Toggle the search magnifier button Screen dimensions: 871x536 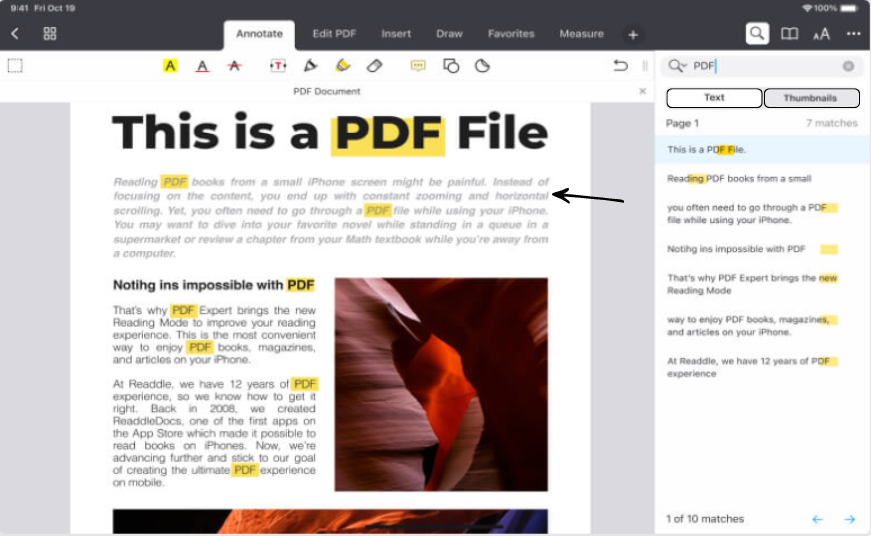[757, 34]
